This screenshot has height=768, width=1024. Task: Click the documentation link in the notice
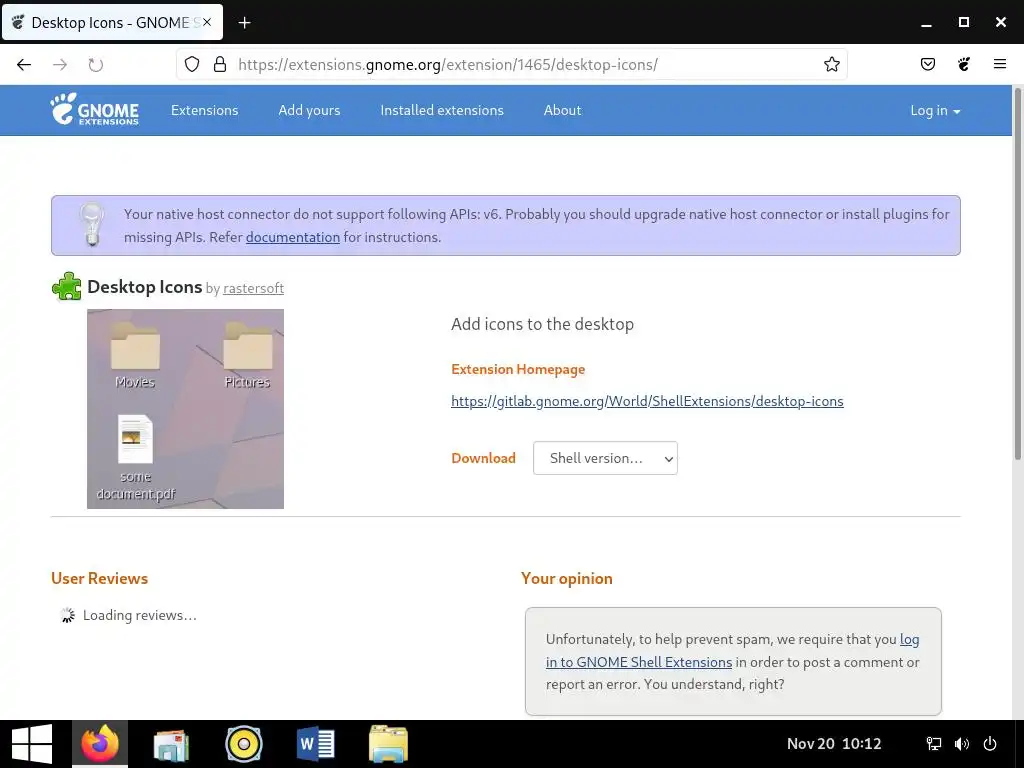pos(293,237)
